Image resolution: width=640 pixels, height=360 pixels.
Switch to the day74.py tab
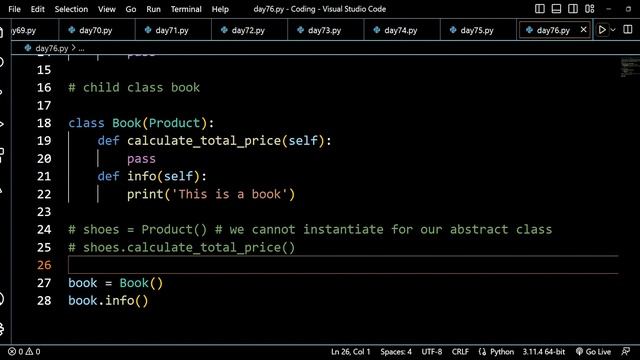(x=402, y=30)
